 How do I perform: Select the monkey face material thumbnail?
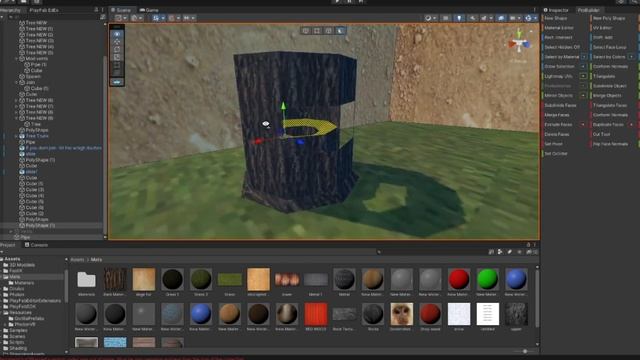pos(401,314)
